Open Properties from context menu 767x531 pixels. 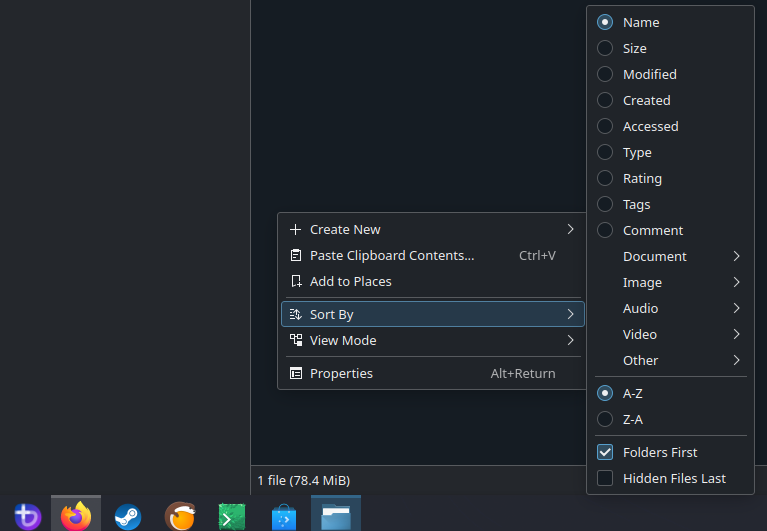coord(433,374)
